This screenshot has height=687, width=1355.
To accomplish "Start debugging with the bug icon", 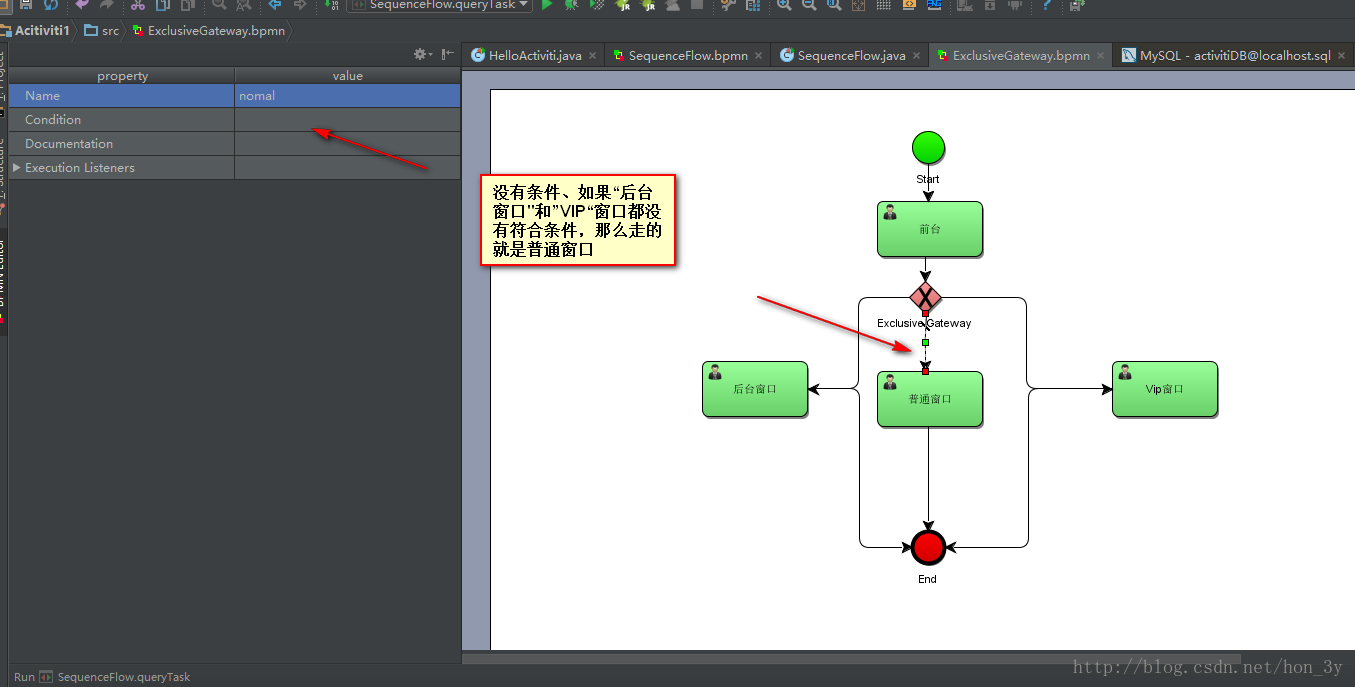I will pyautogui.click(x=571, y=4).
